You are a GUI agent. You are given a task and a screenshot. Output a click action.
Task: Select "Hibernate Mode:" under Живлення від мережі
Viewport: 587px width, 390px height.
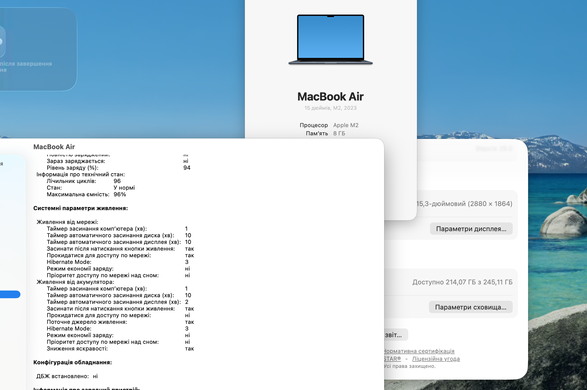point(69,262)
